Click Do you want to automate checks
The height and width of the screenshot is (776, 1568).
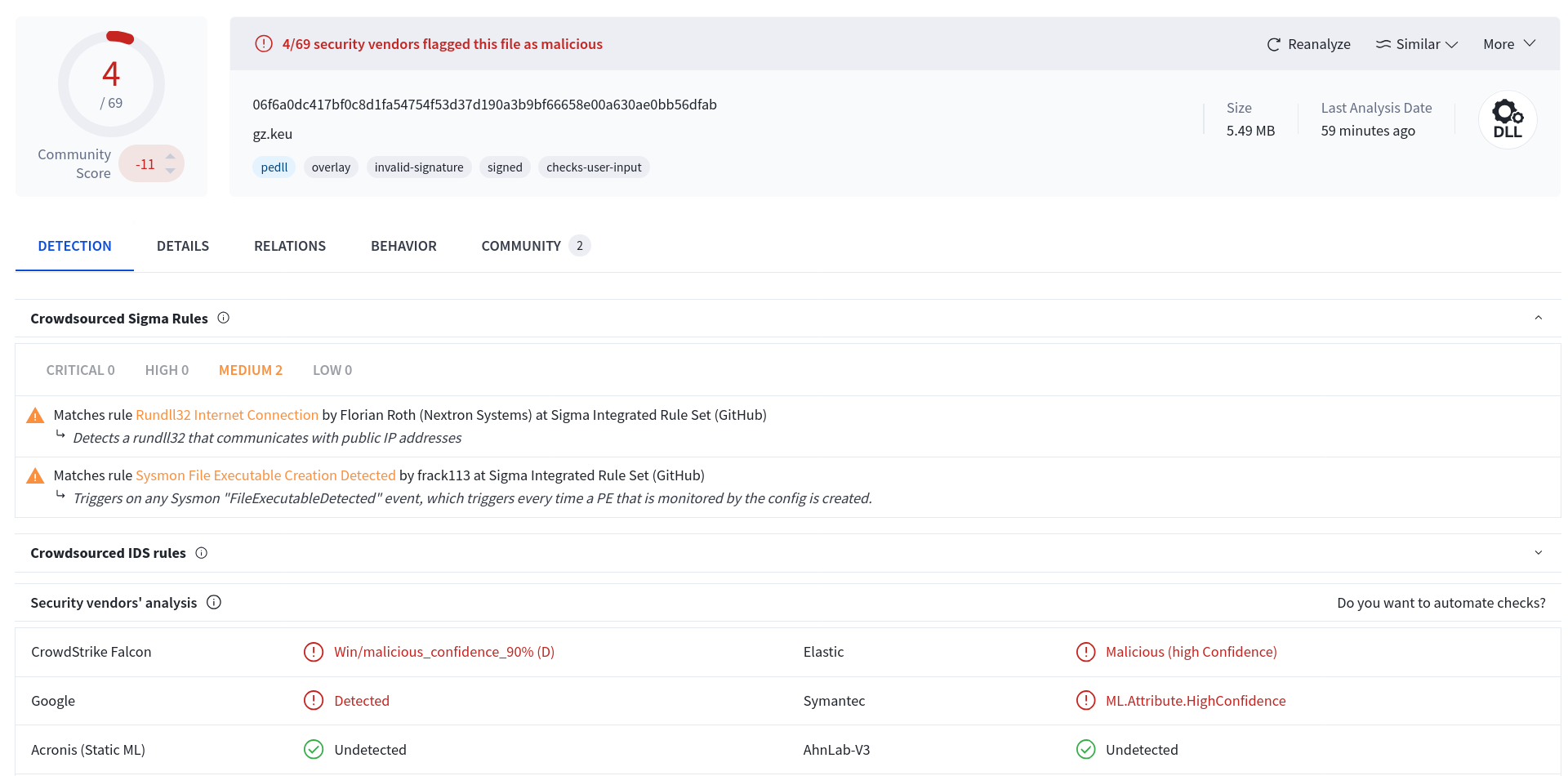pos(1441,603)
